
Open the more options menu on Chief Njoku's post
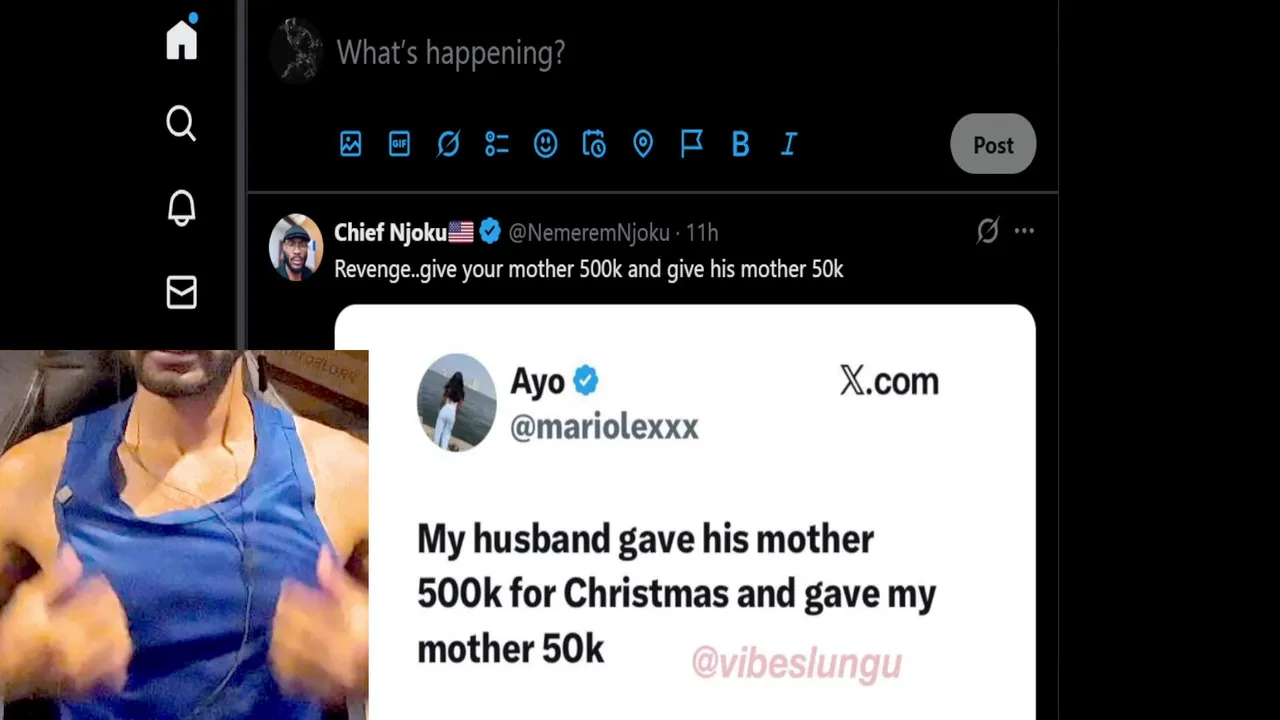pyautogui.click(x=1024, y=231)
